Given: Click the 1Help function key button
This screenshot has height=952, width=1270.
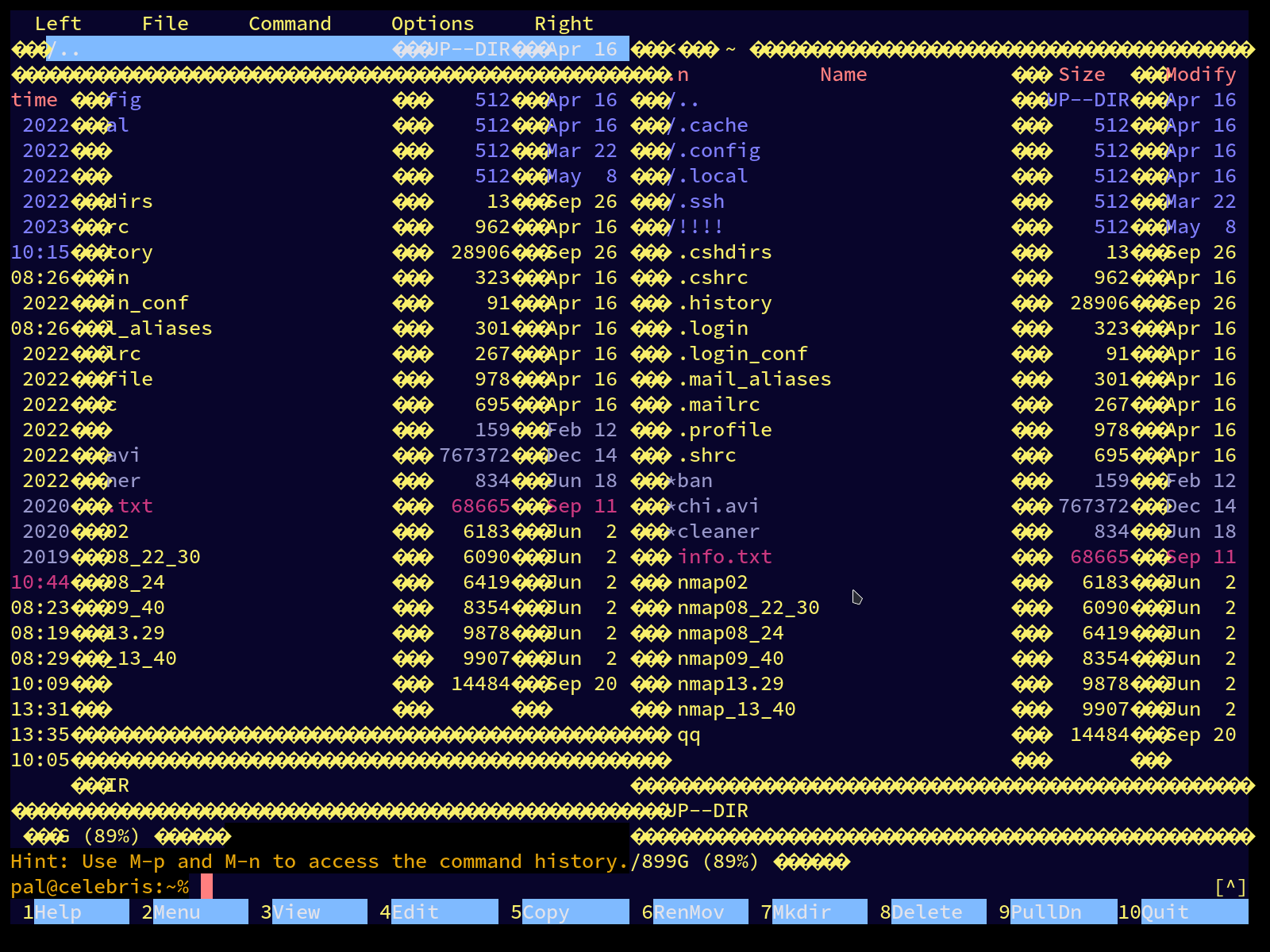Looking at the screenshot, I should click(70, 912).
